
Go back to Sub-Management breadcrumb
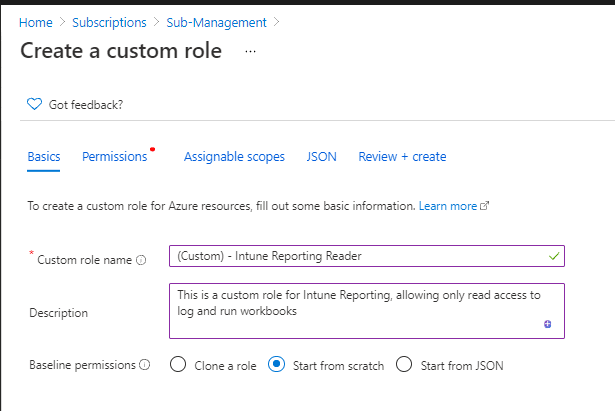(216, 23)
